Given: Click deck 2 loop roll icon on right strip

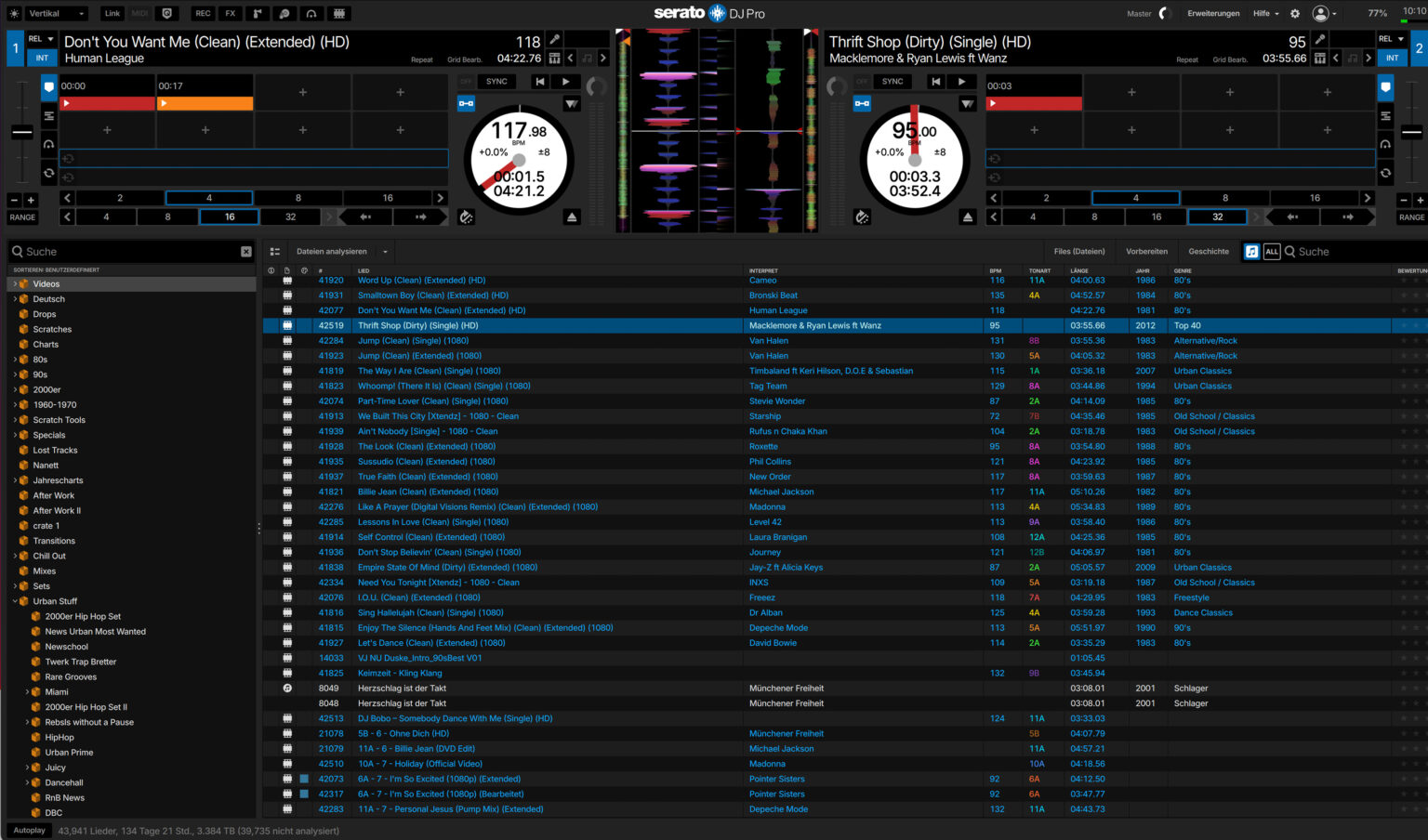Looking at the screenshot, I should [x=1385, y=173].
